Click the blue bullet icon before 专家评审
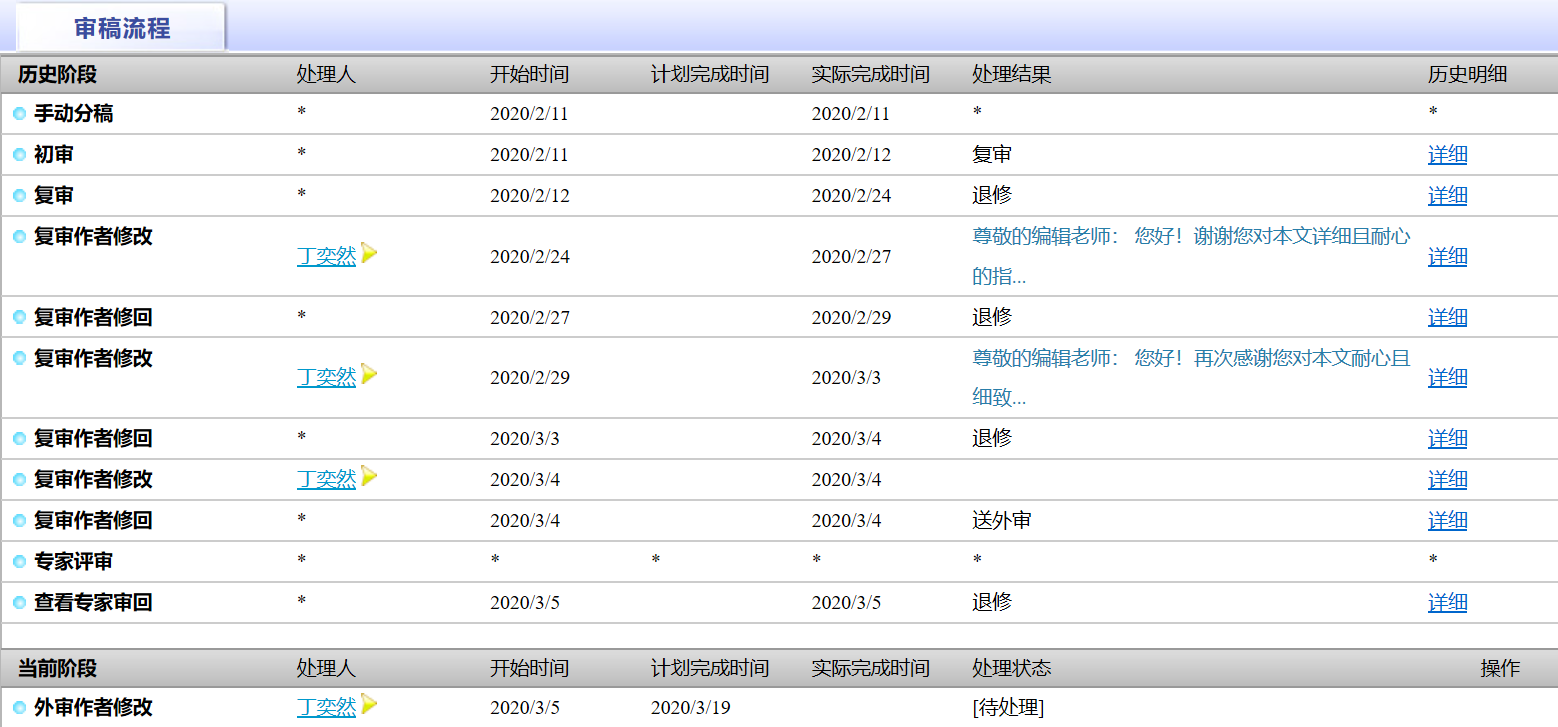Viewport: 1558px width, 727px height. pyautogui.click(x=19, y=562)
